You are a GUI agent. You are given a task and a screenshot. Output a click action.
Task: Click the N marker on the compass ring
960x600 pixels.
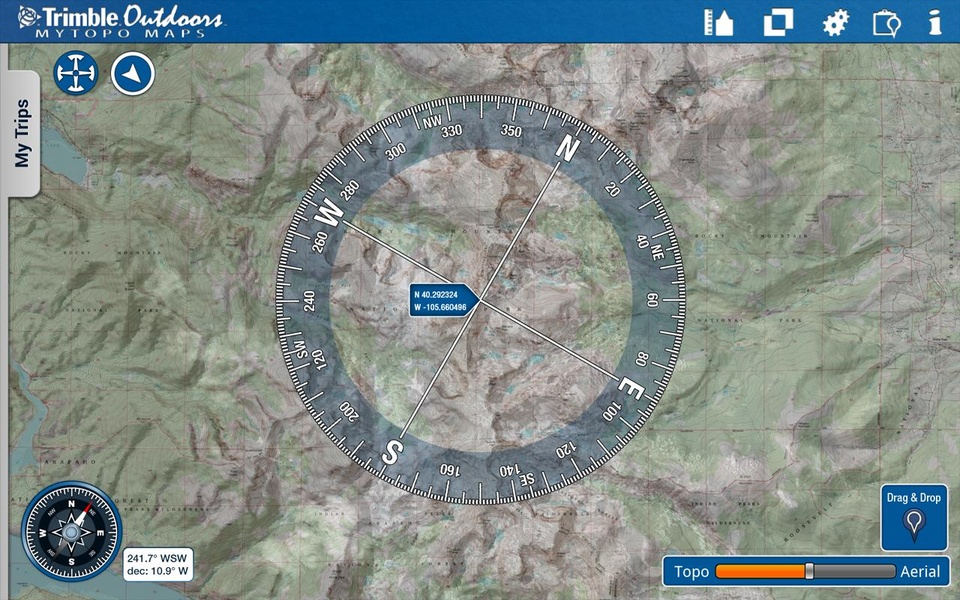click(x=568, y=149)
